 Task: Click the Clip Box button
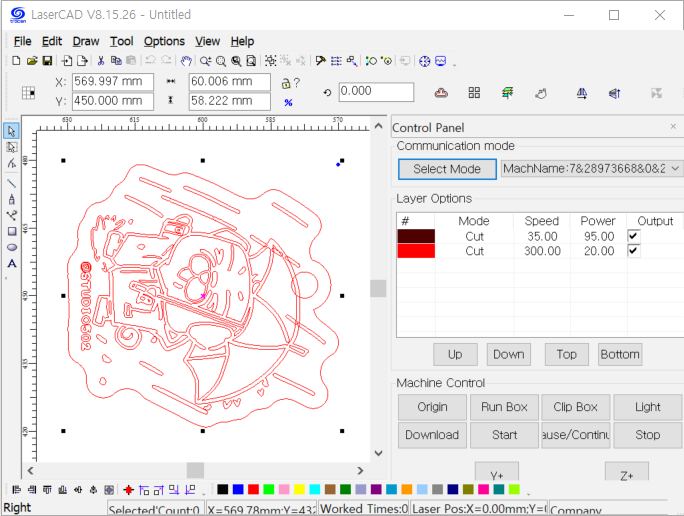pyautogui.click(x=575, y=407)
